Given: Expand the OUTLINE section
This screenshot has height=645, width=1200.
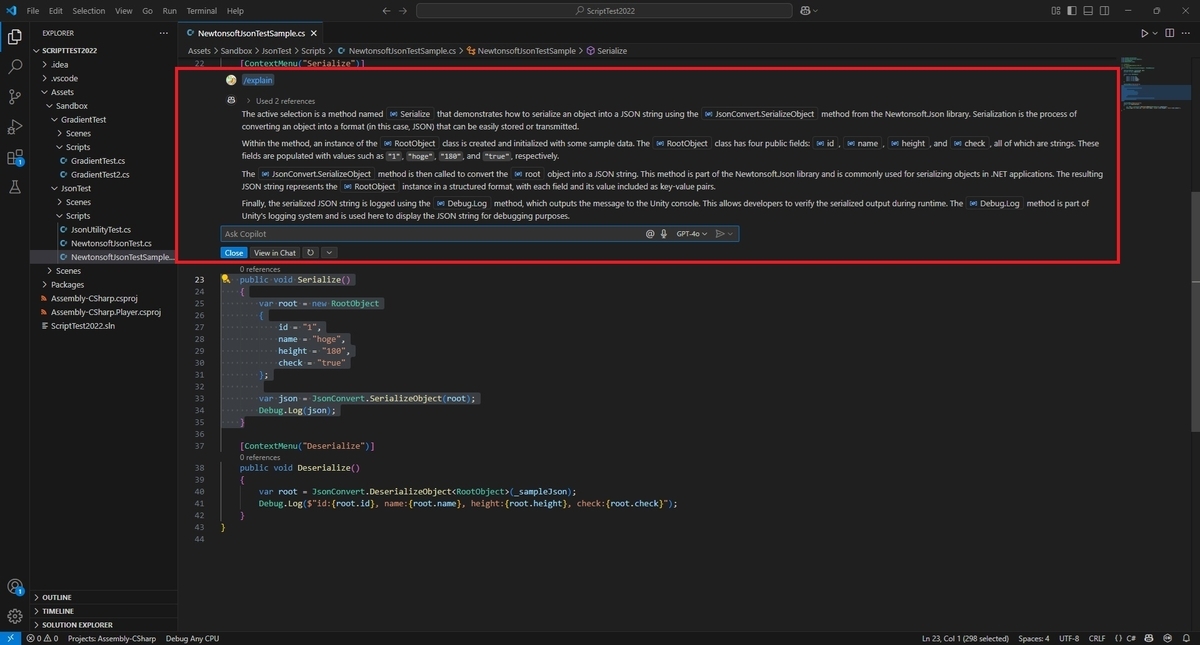Looking at the screenshot, I should coord(104,597).
